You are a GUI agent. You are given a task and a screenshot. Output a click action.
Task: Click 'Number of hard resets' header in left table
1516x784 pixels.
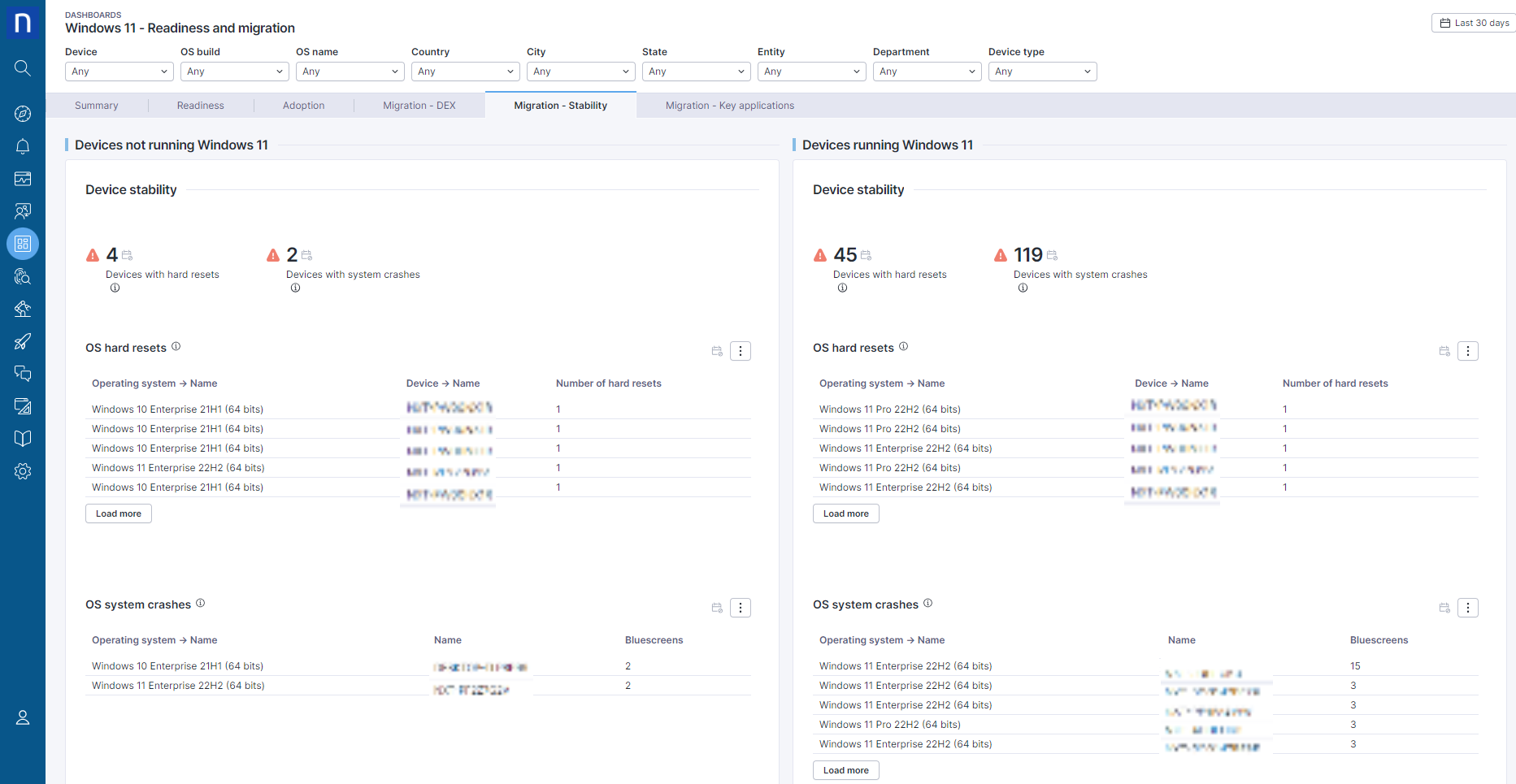[609, 383]
